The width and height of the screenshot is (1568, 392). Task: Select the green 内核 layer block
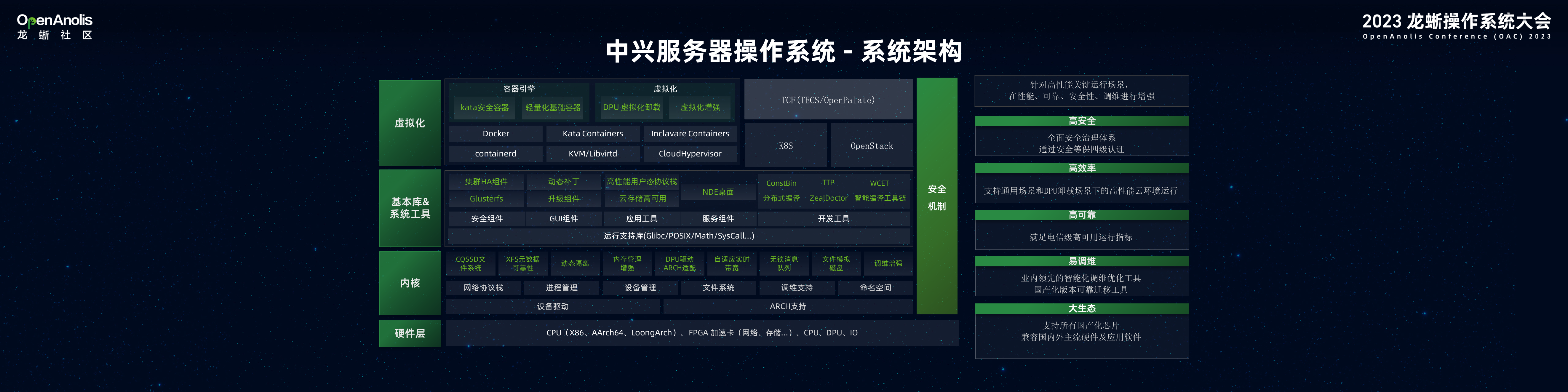[x=410, y=283]
